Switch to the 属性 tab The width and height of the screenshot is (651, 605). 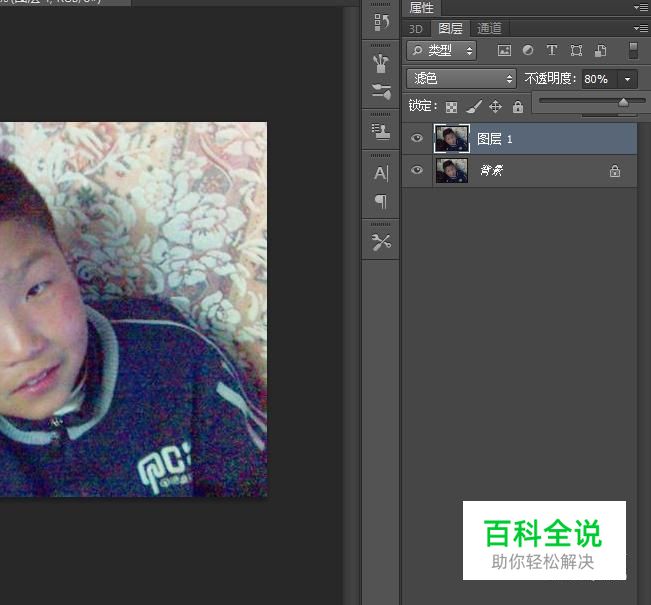click(x=421, y=7)
